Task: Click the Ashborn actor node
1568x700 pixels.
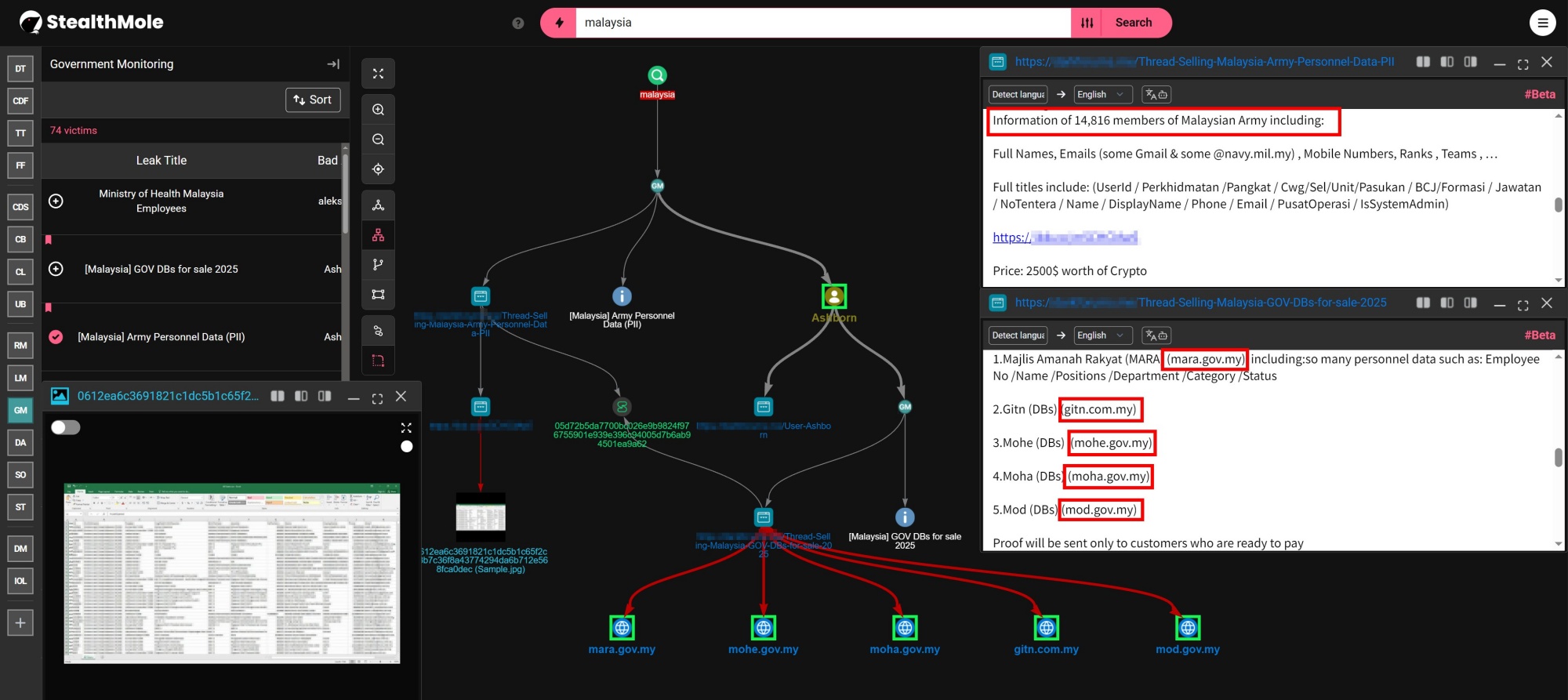Action: pyautogui.click(x=833, y=296)
